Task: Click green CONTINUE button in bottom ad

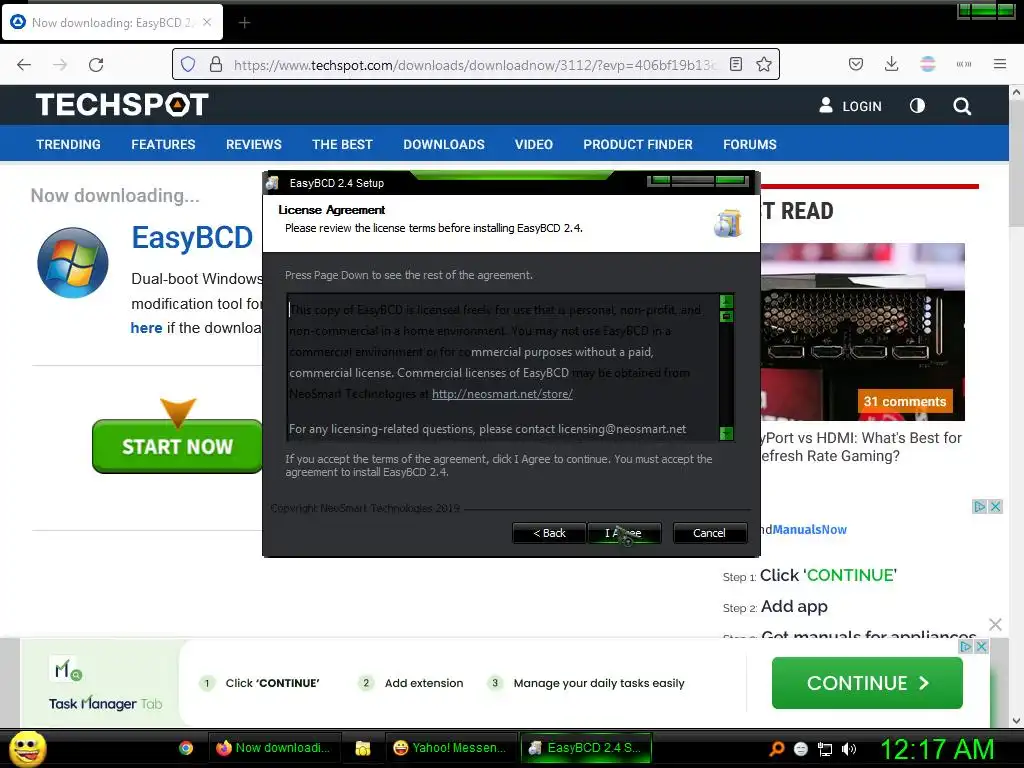Action: [x=867, y=683]
